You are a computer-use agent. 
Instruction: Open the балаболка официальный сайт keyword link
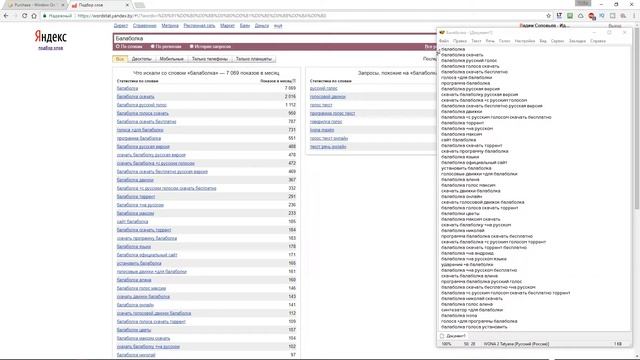point(147,255)
